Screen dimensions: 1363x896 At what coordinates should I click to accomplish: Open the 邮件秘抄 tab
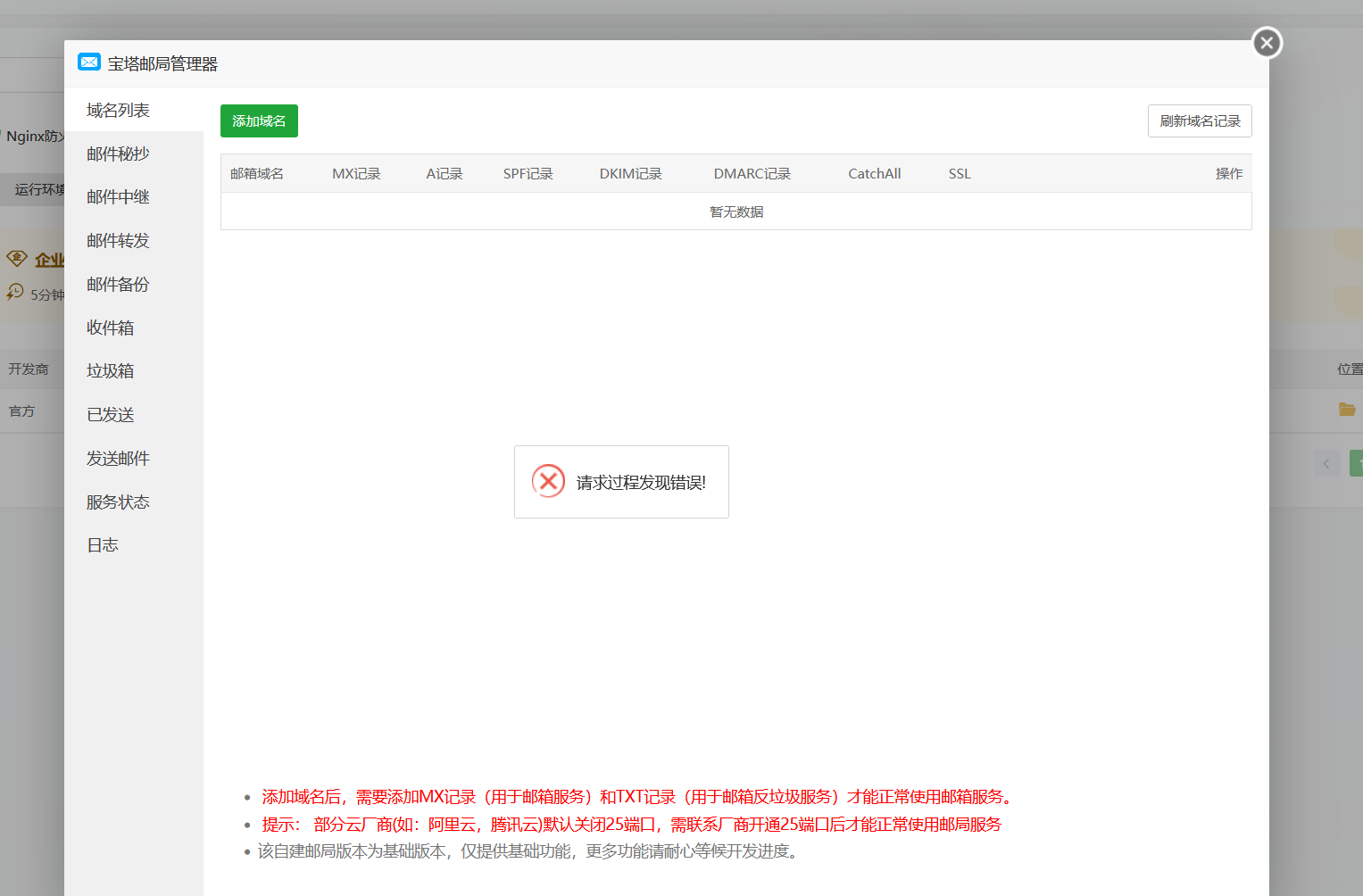tap(134, 153)
